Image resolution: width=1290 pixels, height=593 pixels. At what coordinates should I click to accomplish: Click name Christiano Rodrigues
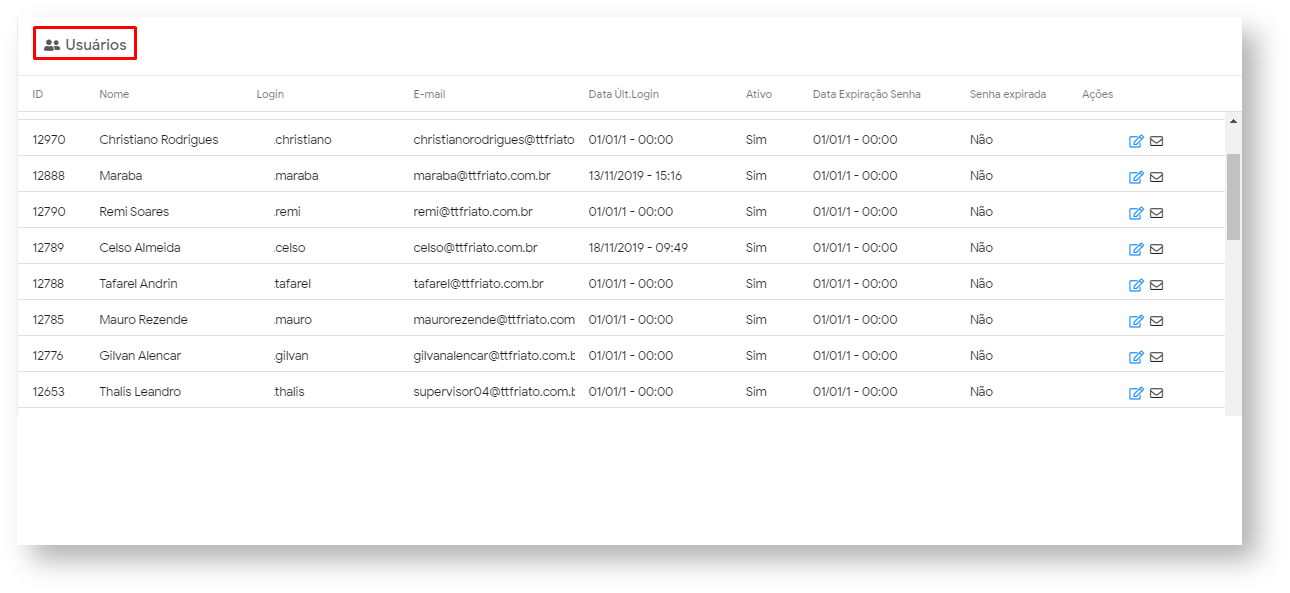(x=158, y=140)
